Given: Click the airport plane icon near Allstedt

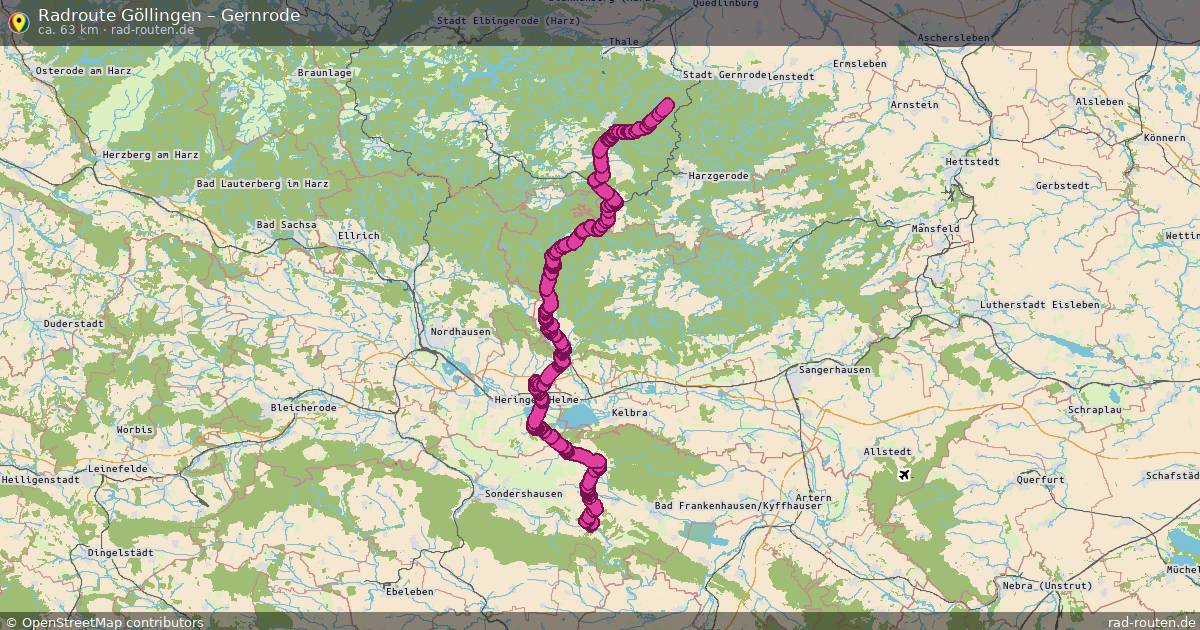Looking at the screenshot, I should point(905,474).
